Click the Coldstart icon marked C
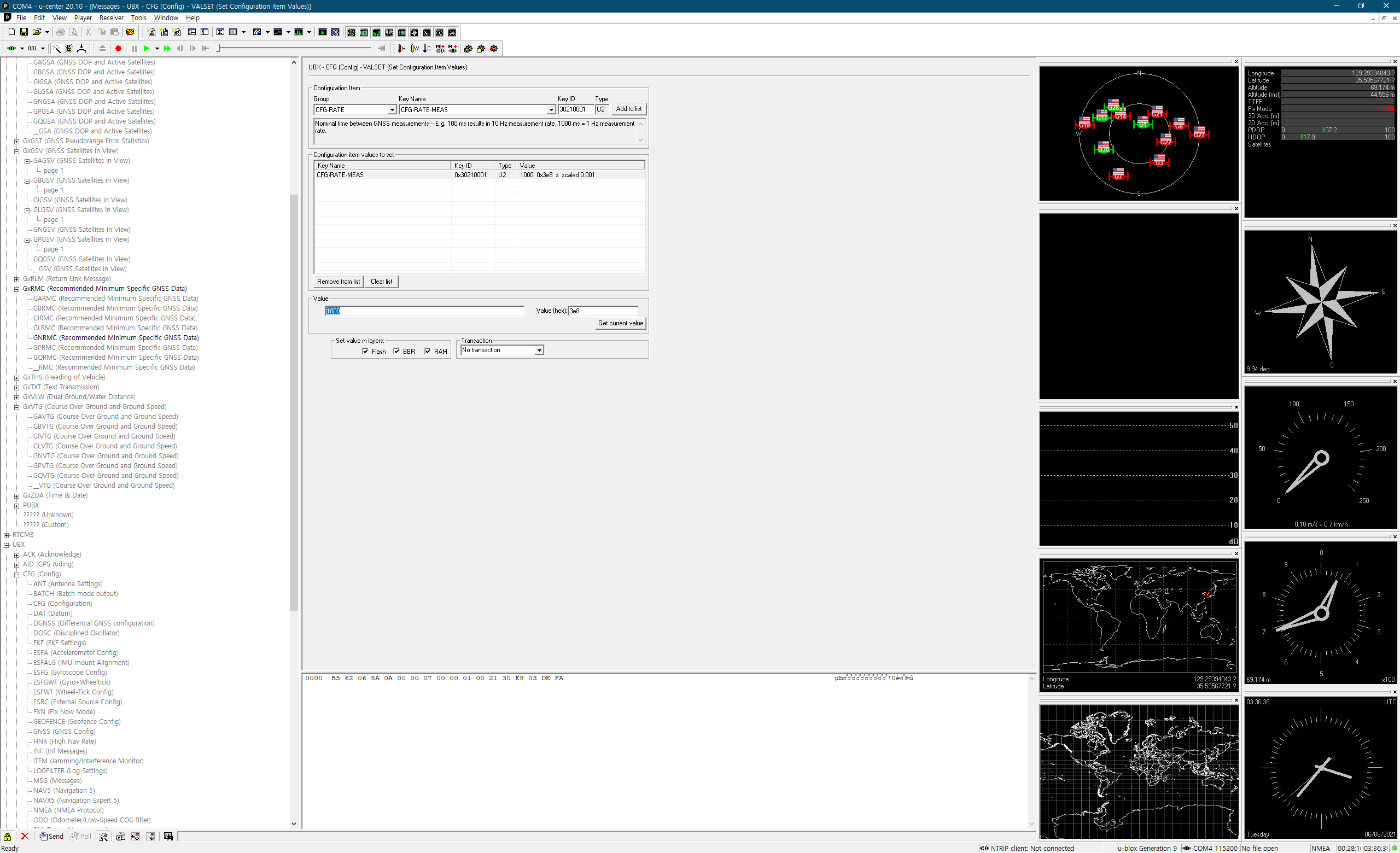1400x853 pixels. pos(427,49)
